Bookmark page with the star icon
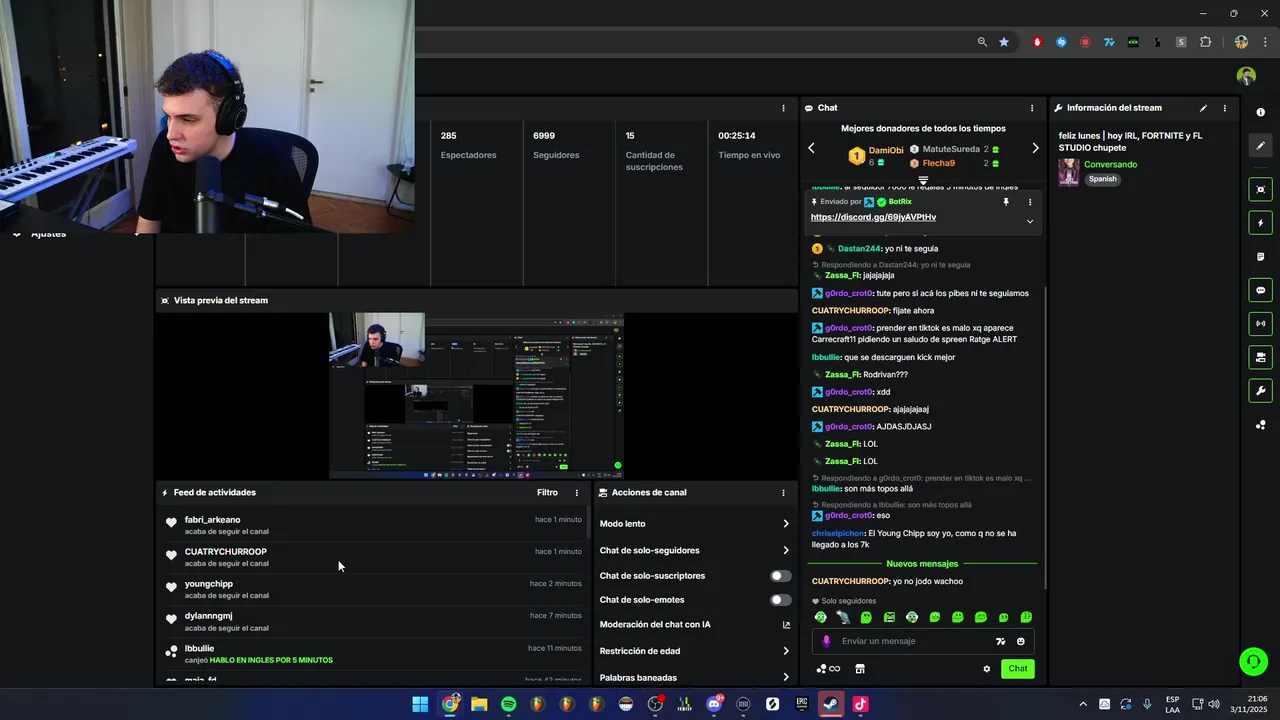 (x=1004, y=42)
